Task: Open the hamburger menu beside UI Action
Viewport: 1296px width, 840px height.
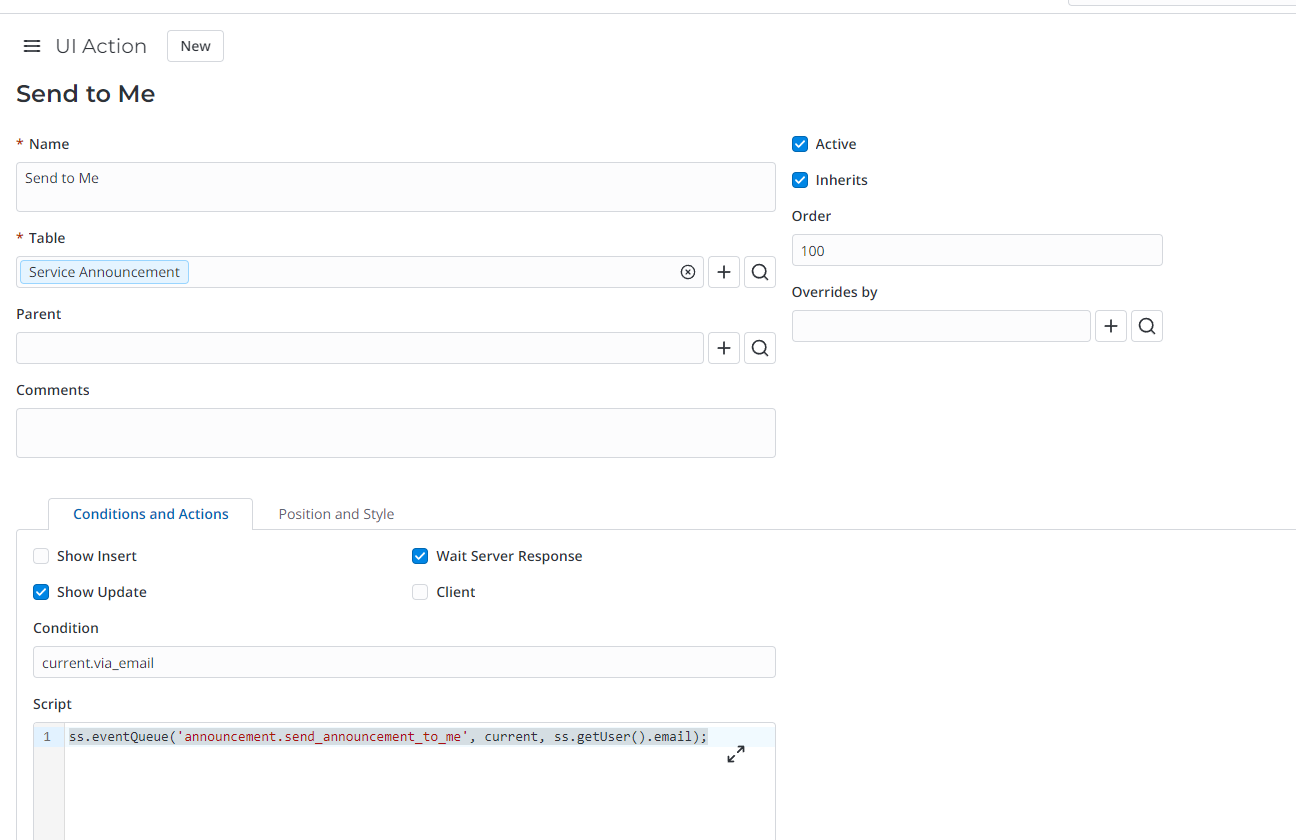Action: point(32,46)
